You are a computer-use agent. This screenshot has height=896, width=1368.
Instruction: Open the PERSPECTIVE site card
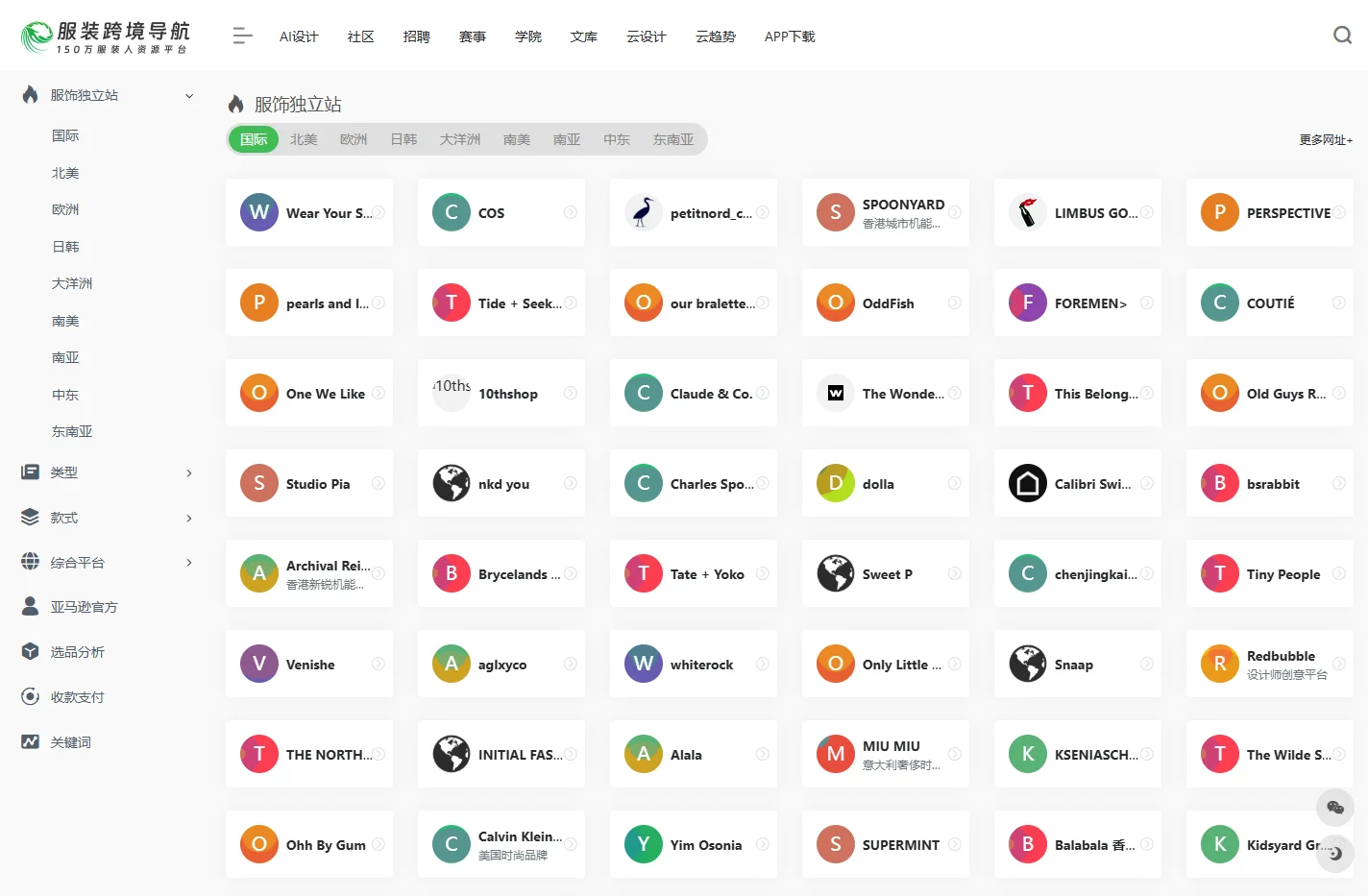pyautogui.click(x=1270, y=212)
